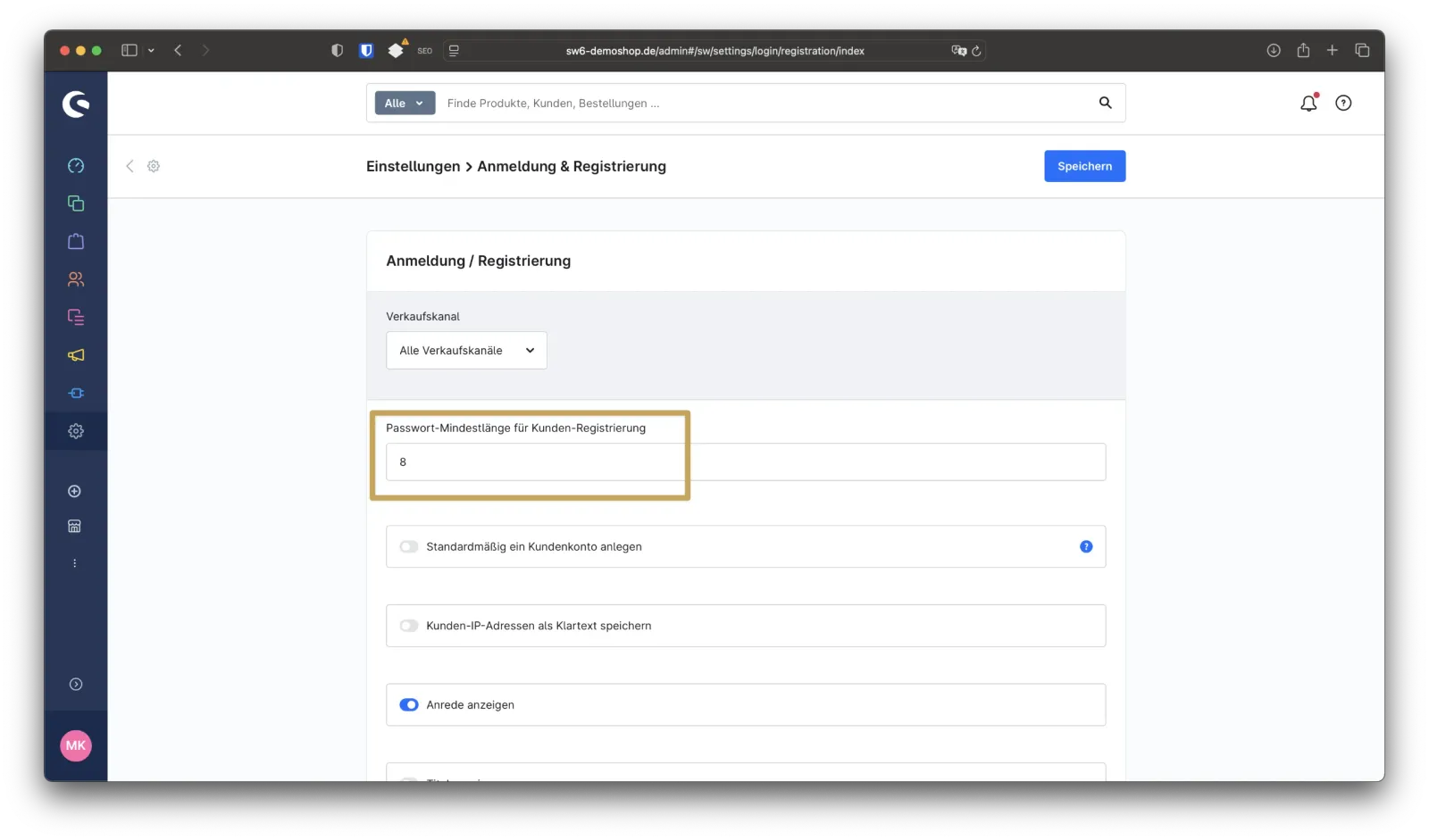Open the Marketing megaphone icon
1429x840 pixels.
[76, 355]
